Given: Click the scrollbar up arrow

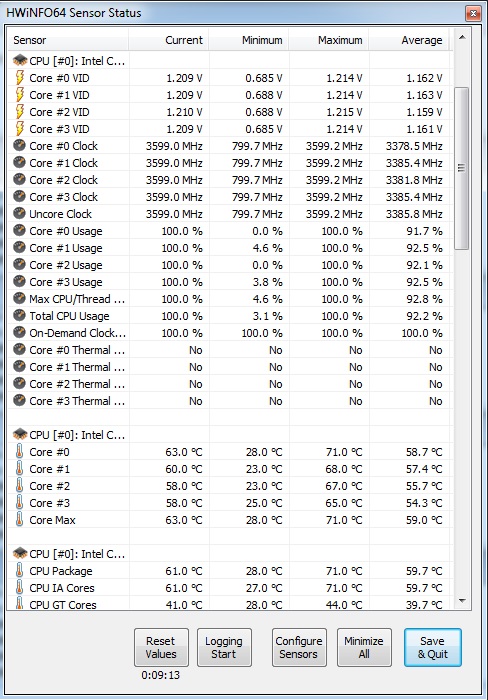Looking at the screenshot, I should point(462,37).
